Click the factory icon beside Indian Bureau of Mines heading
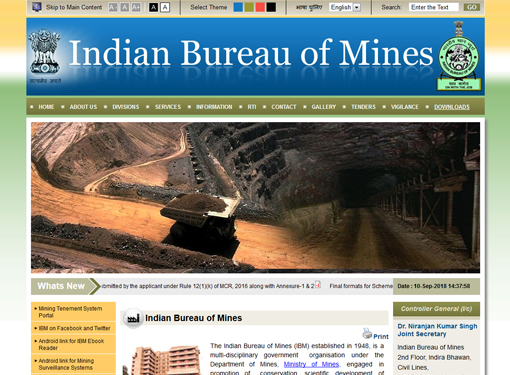This screenshot has height=375, width=510. click(x=133, y=318)
